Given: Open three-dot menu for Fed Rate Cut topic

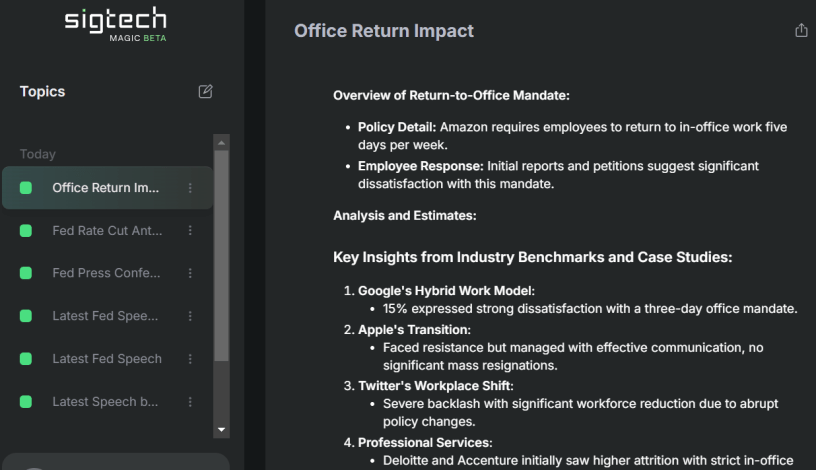Looking at the screenshot, I should pyautogui.click(x=190, y=231).
